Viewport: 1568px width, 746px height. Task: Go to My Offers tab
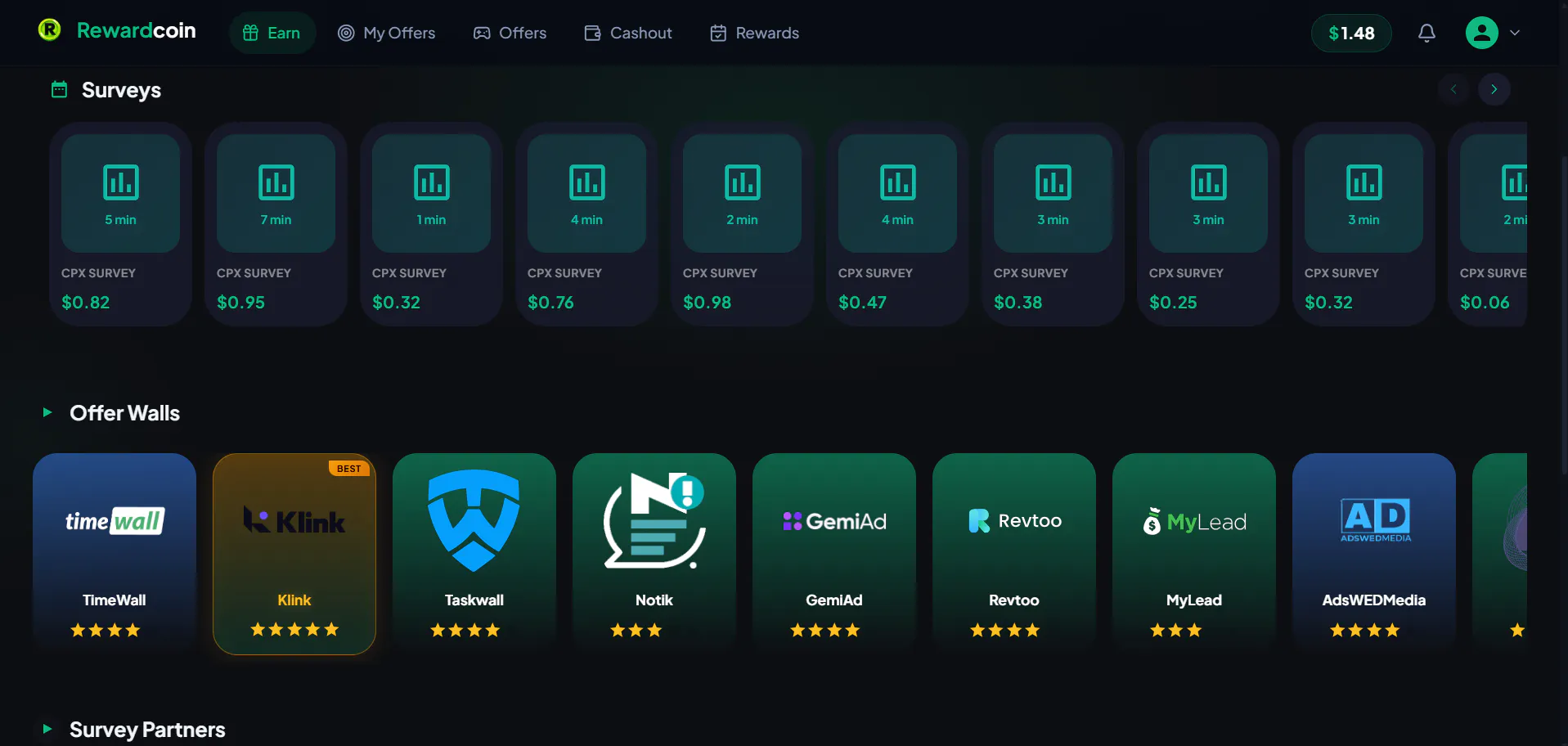(386, 33)
